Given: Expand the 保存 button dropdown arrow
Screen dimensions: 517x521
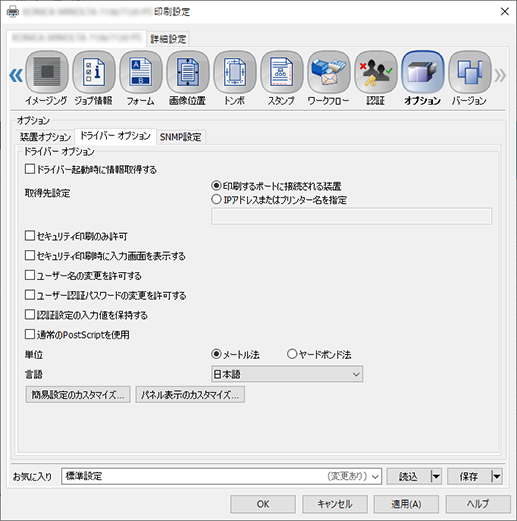Looking at the screenshot, I should (496, 476).
